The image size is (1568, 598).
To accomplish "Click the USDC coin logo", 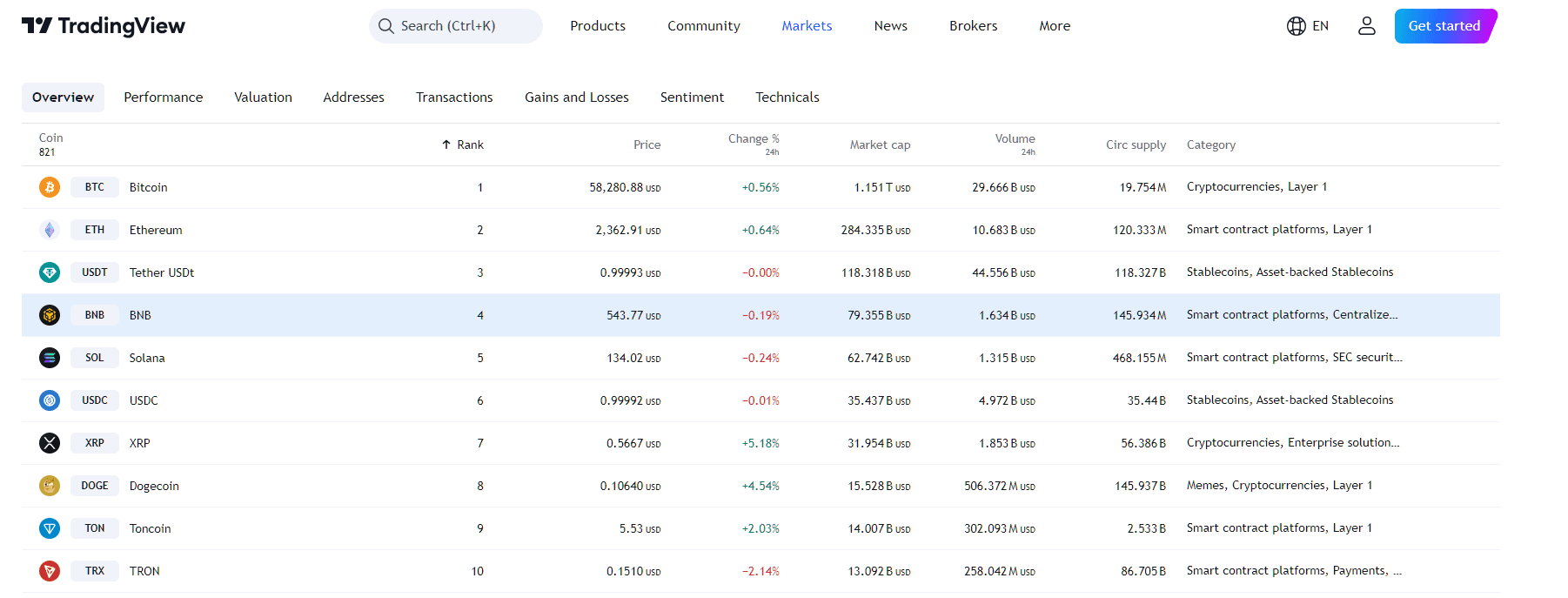I will pyautogui.click(x=50, y=400).
